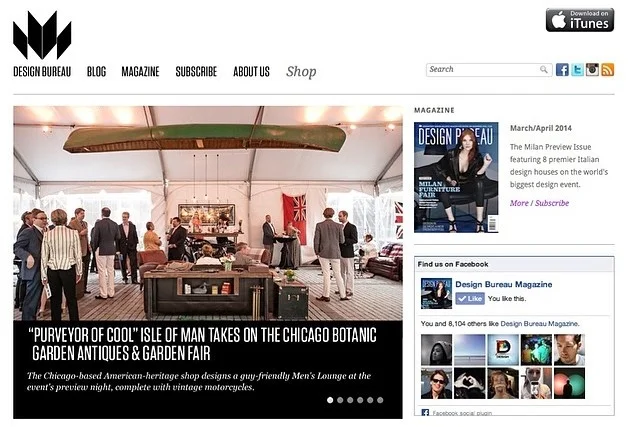This screenshot has height=427, width=640.
Task: Click the Subscribe link beside More
Action: 552,203
